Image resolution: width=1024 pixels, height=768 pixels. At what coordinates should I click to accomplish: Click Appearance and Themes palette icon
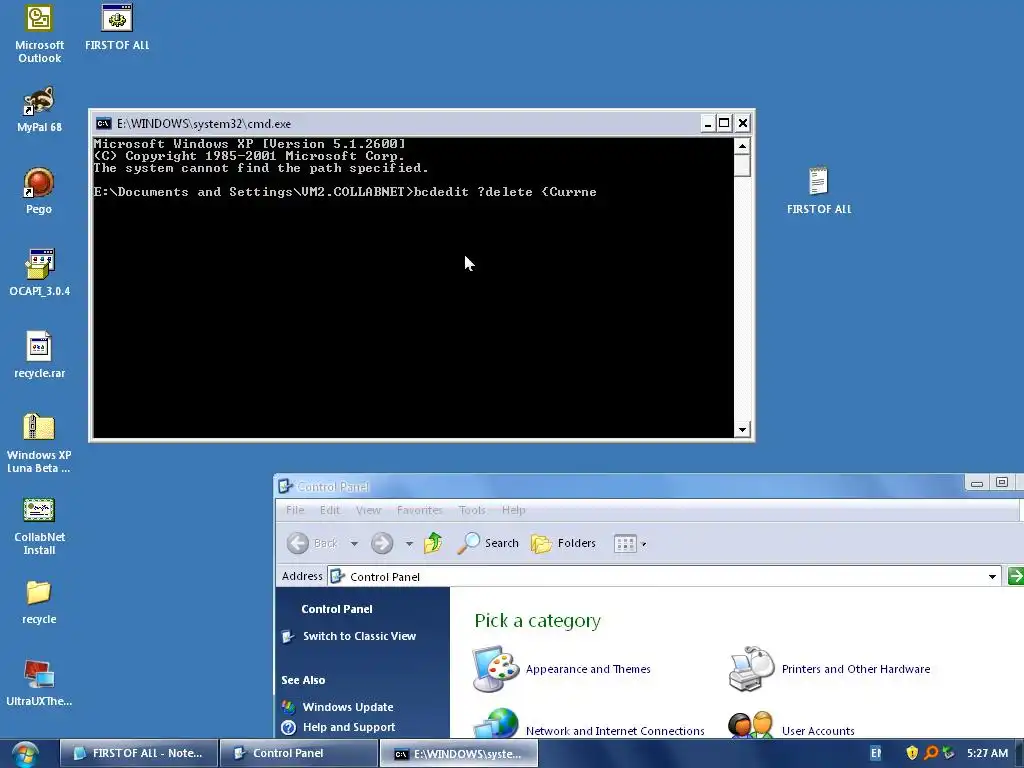tap(496, 669)
